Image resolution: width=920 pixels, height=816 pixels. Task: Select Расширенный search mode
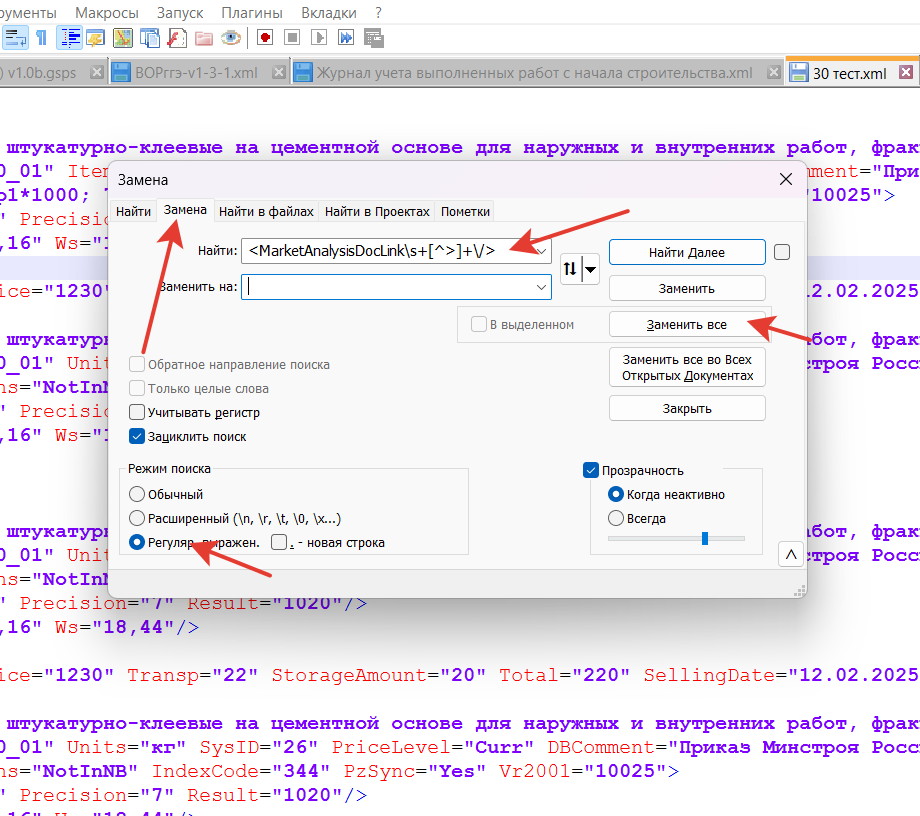[x=137, y=518]
